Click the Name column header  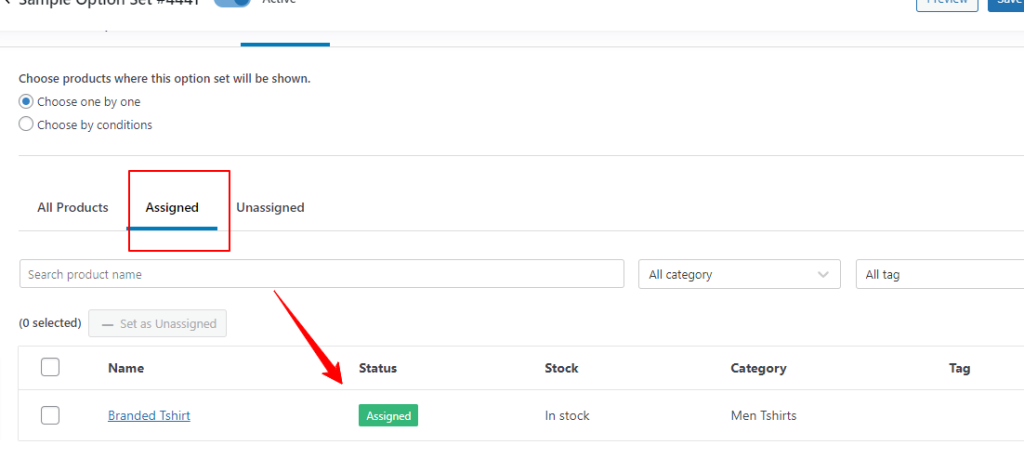126,368
